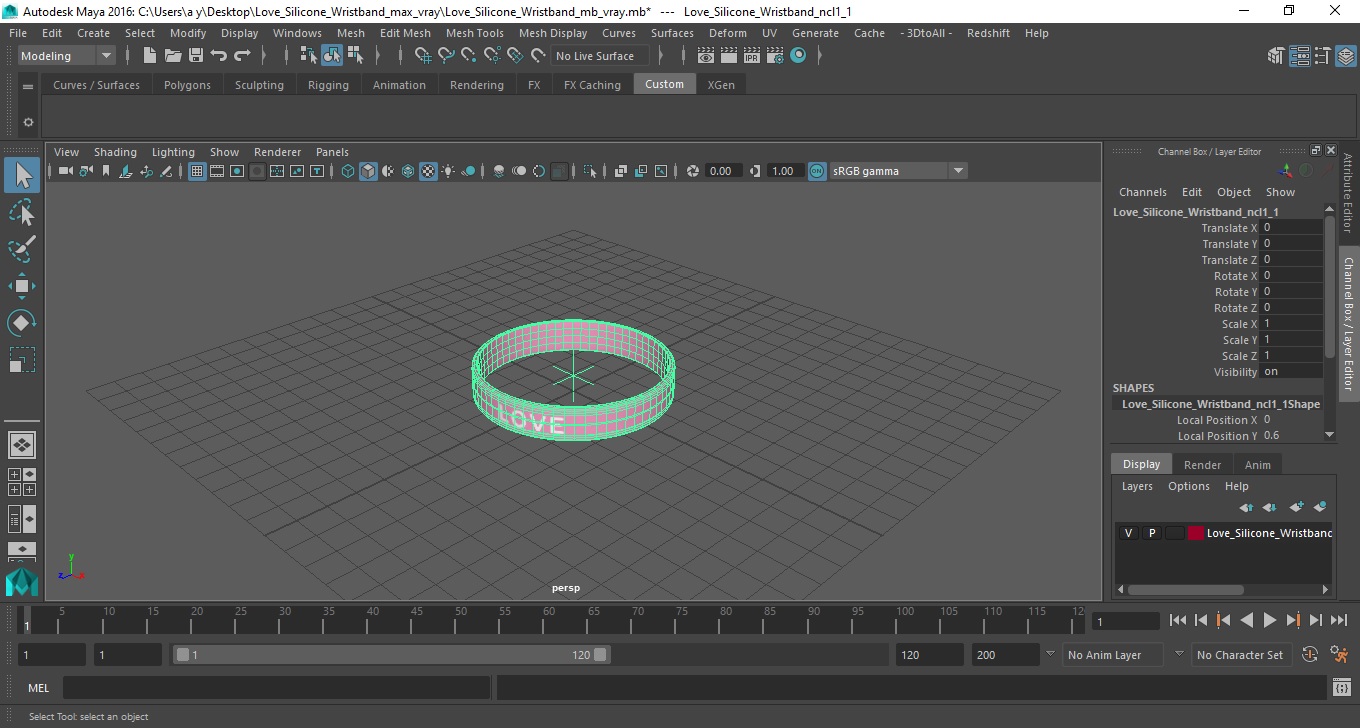Go to start of playback range

coord(1178,620)
